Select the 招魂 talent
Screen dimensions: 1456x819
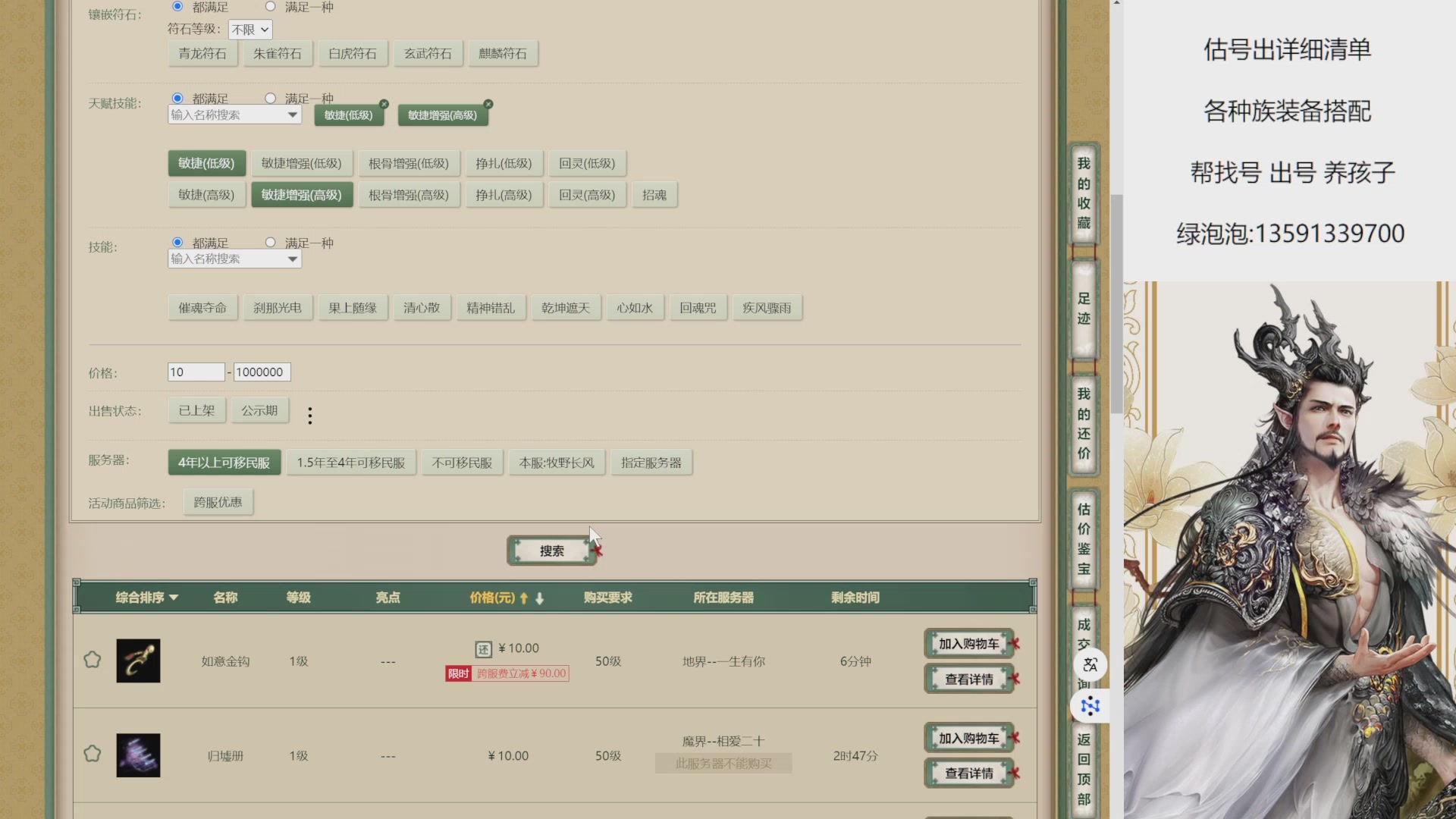[x=654, y=195]
